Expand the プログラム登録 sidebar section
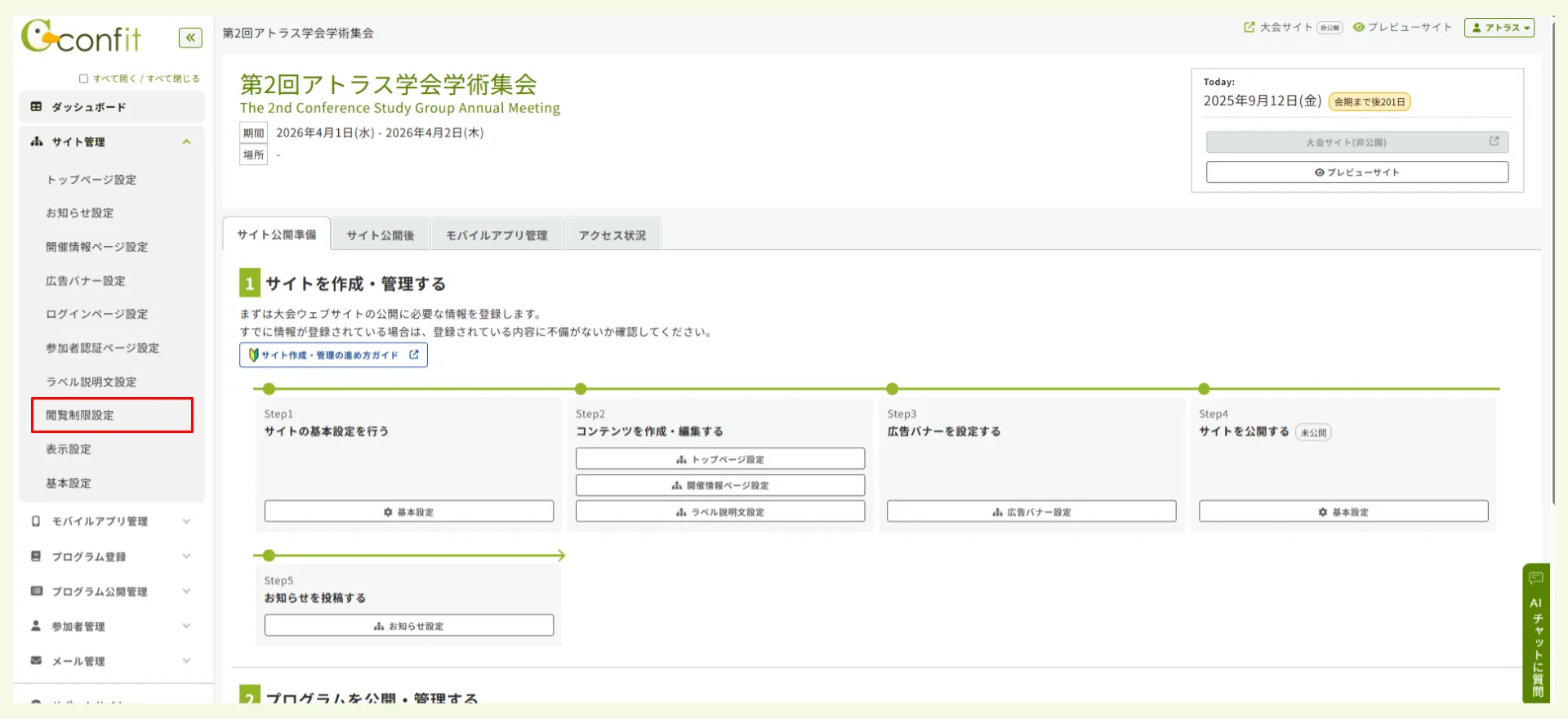Image resolution: width=1568 pixels, height=719 pixels. coord(112,556)
